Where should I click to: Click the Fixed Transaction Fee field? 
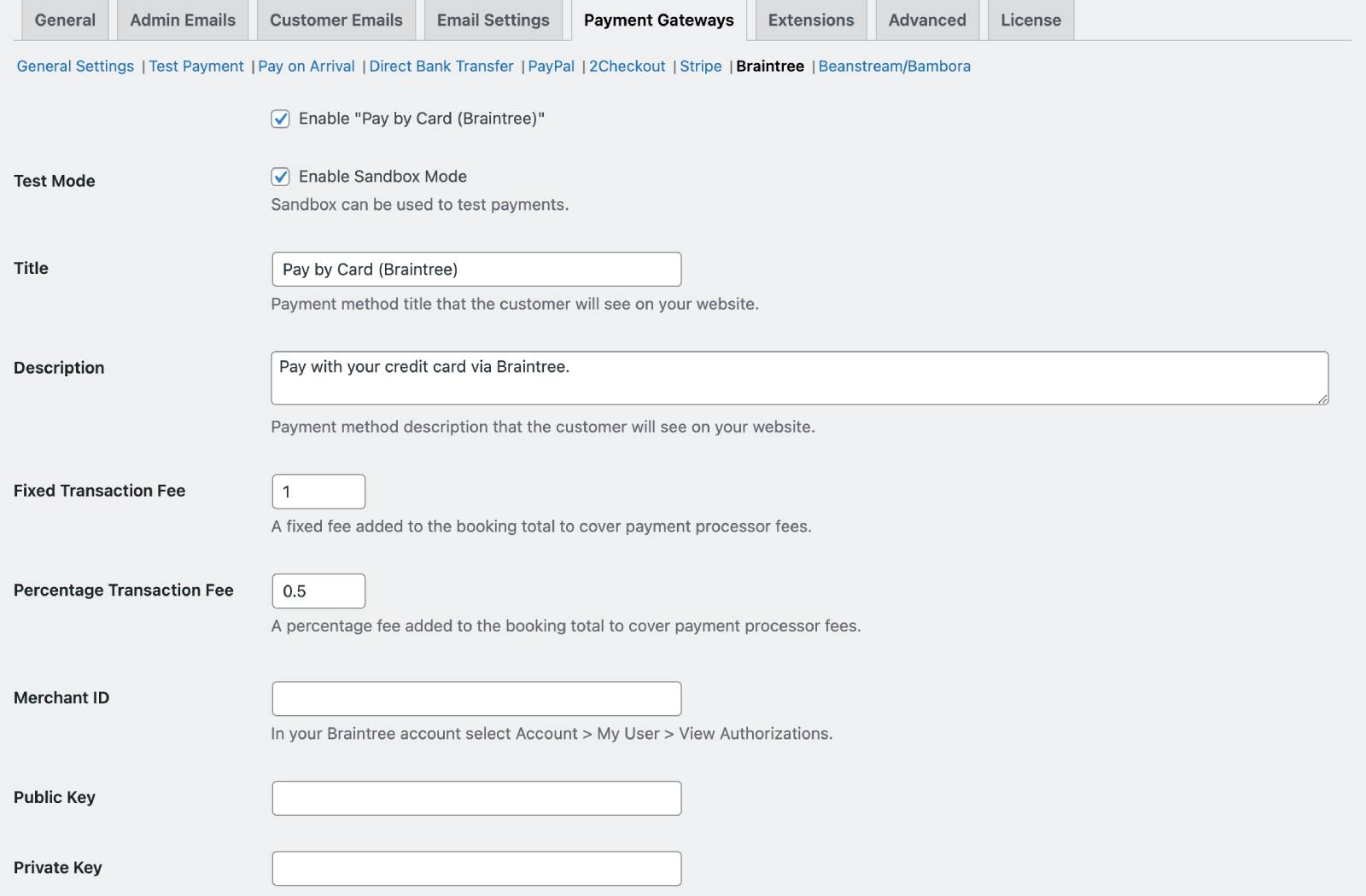click(318, 492)
